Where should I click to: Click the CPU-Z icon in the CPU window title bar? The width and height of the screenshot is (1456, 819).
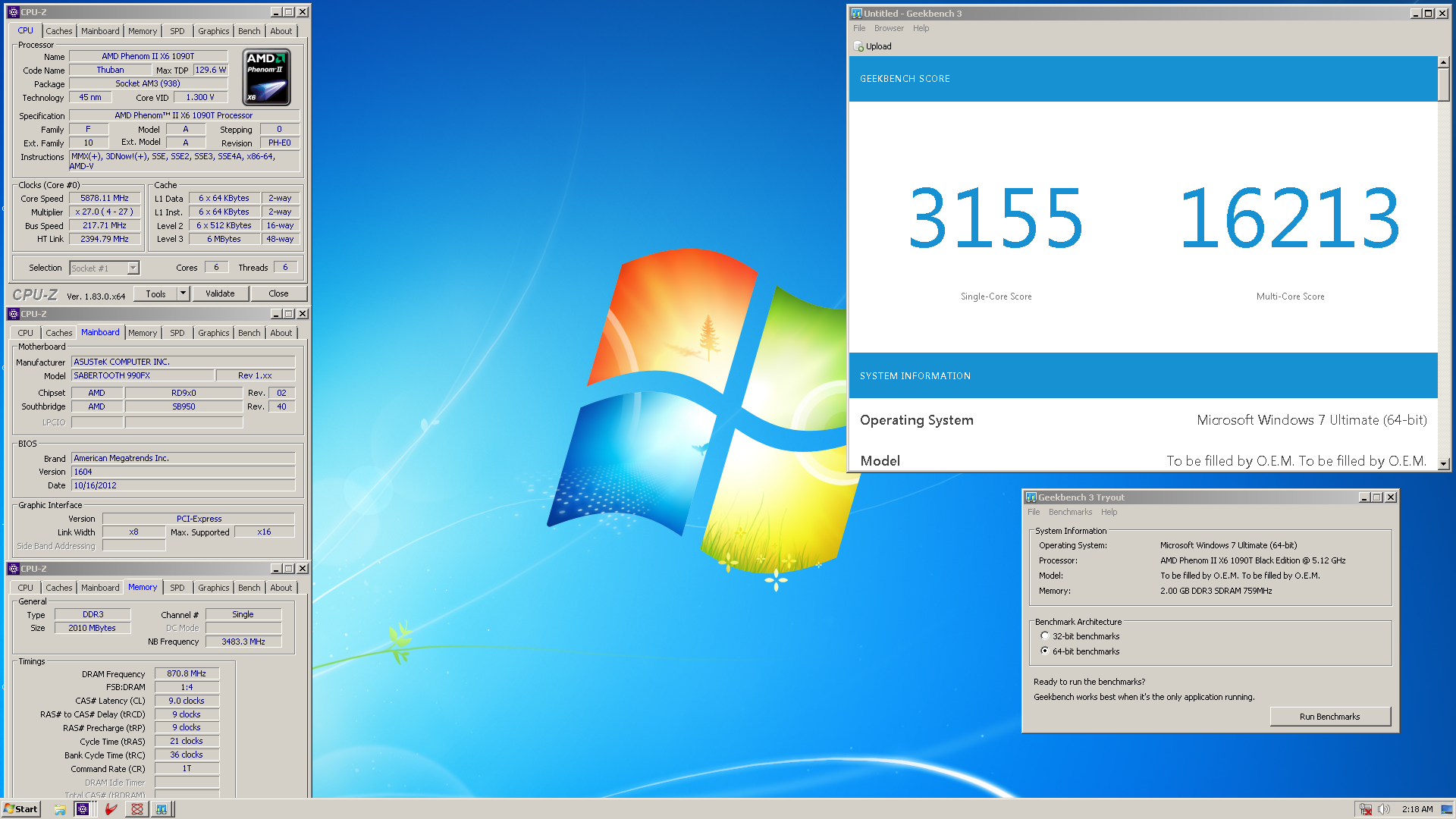click(13, 12)
